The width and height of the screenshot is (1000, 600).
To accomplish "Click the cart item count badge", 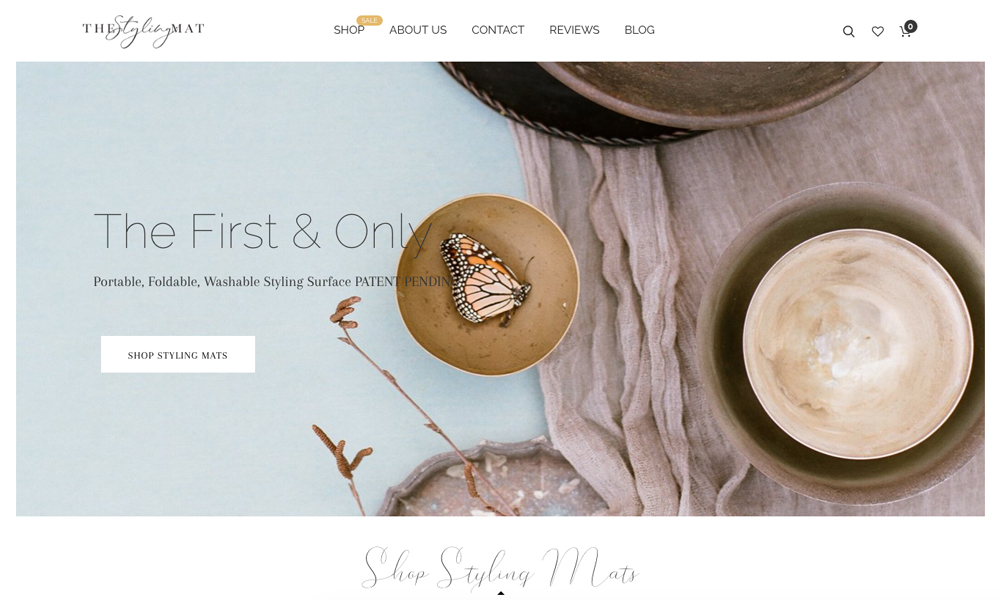I will (911, 26).
